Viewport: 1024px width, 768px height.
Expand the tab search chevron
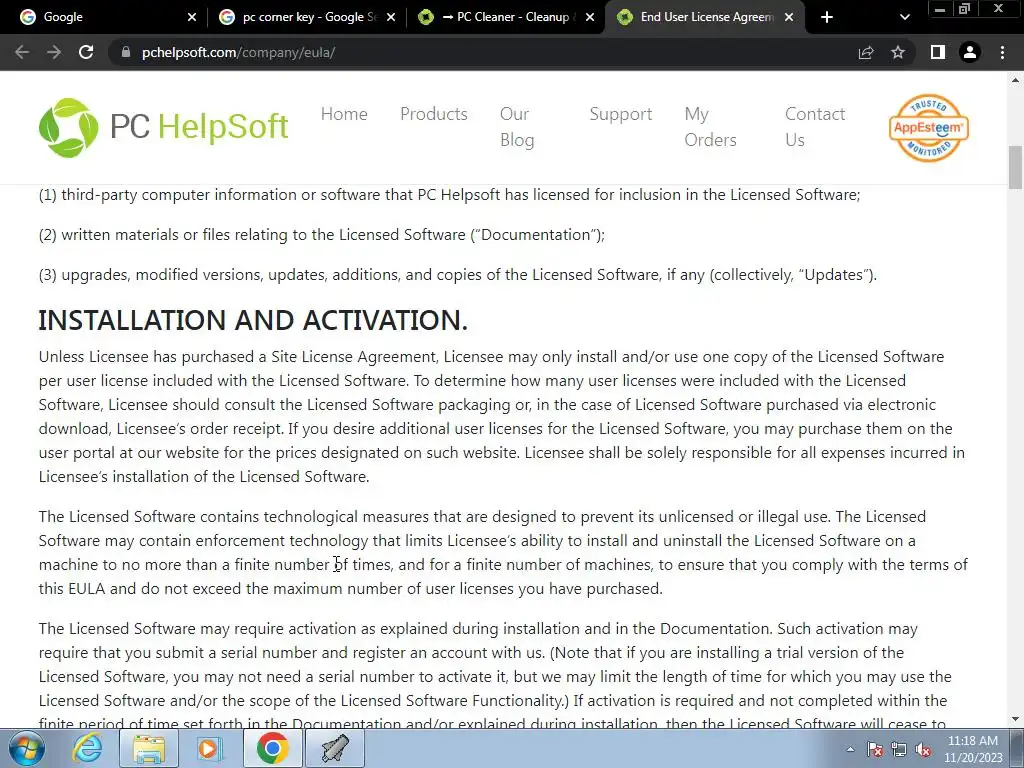click(x=904, y=17)
